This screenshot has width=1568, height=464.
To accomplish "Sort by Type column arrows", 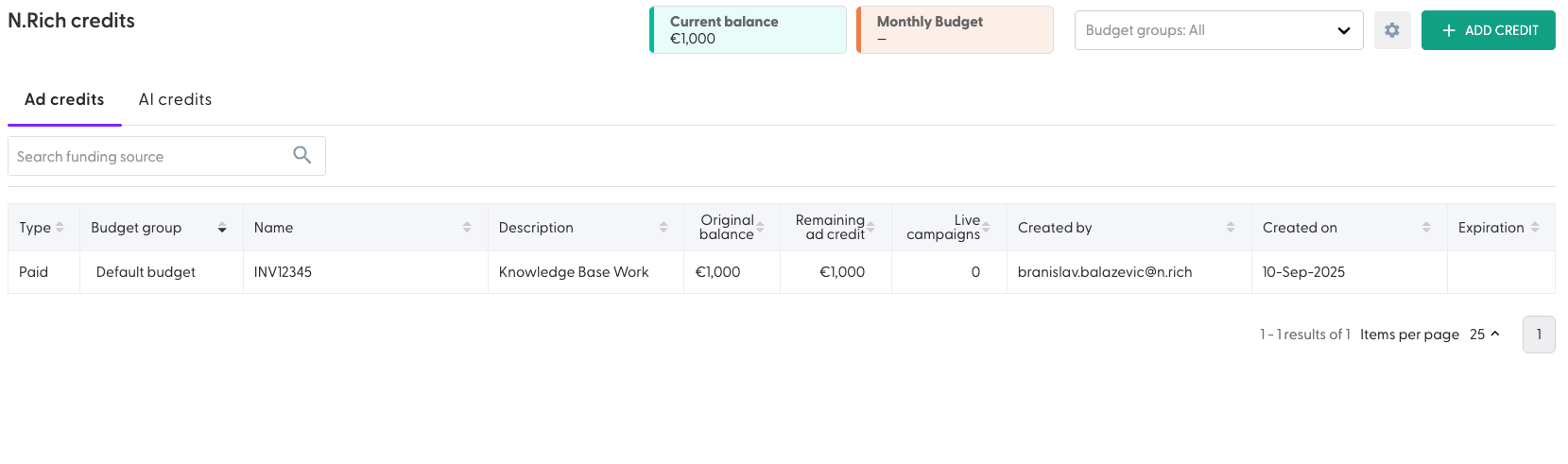I will coord(60,227).
